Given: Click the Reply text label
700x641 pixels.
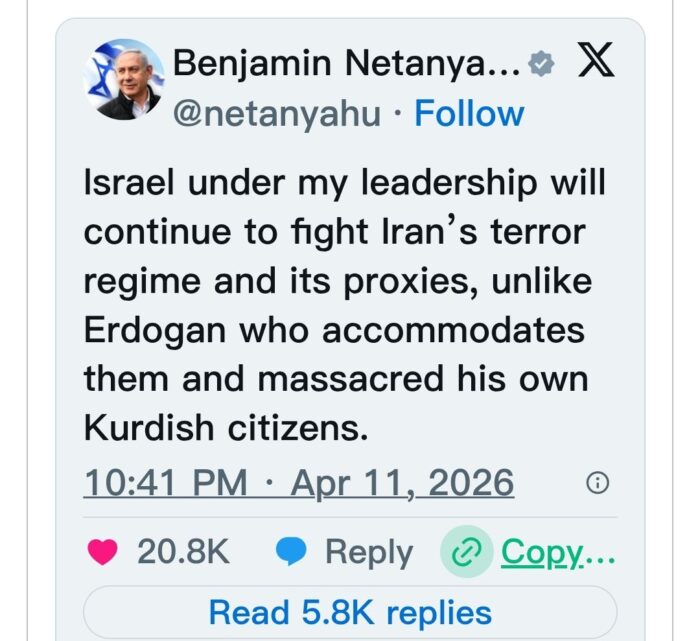Looking at the screenshot, I should coord(368,552).
